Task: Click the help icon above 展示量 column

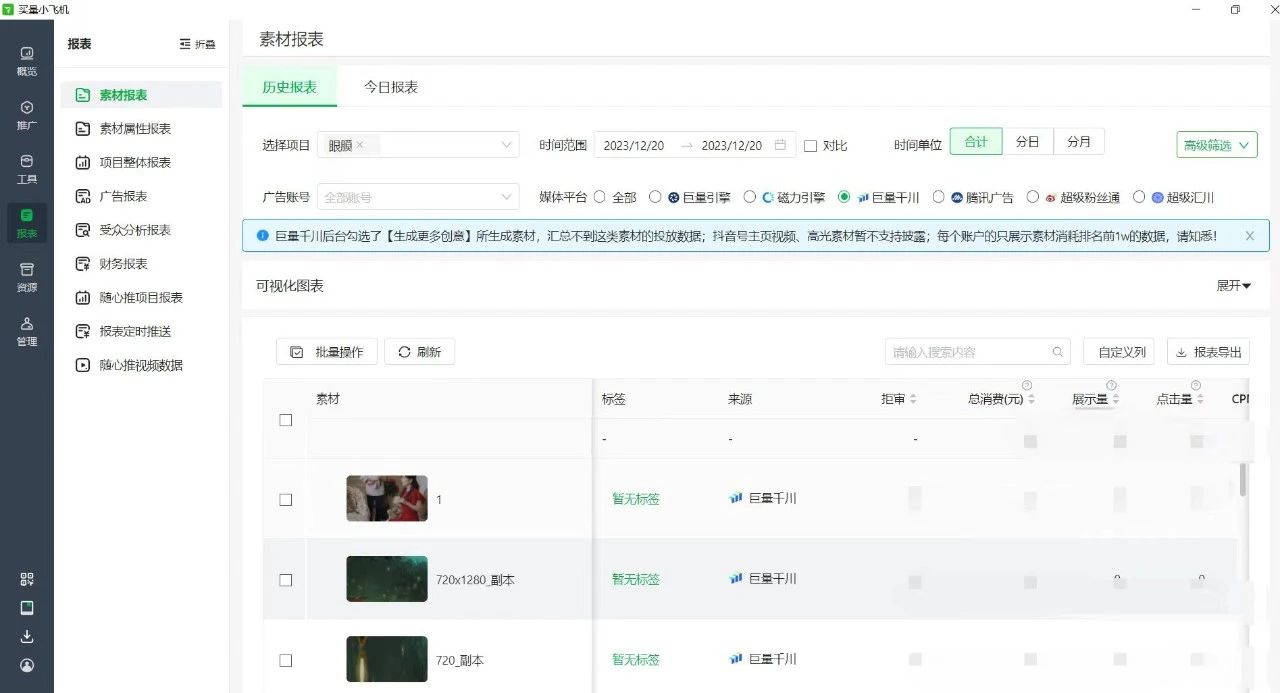Action: click(1111, 385)
